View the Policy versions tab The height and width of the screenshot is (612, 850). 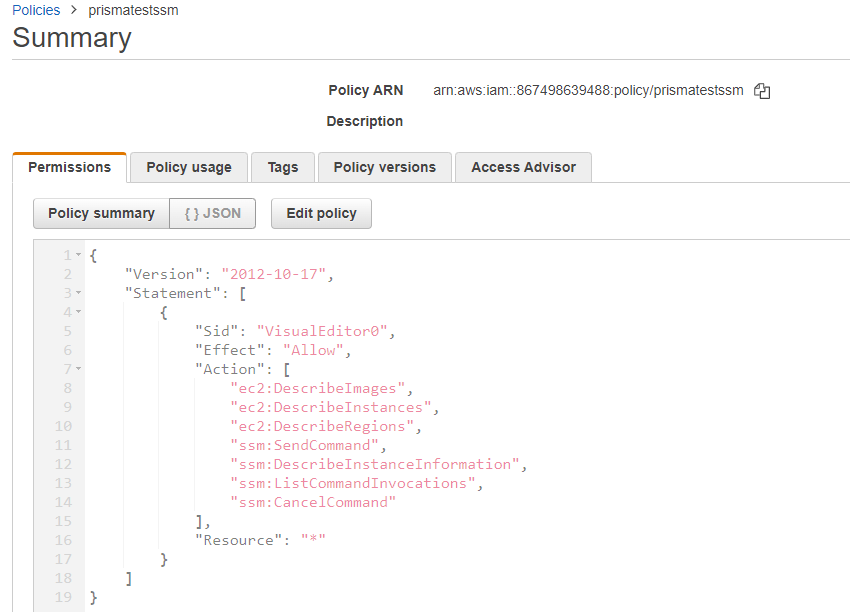384,167
